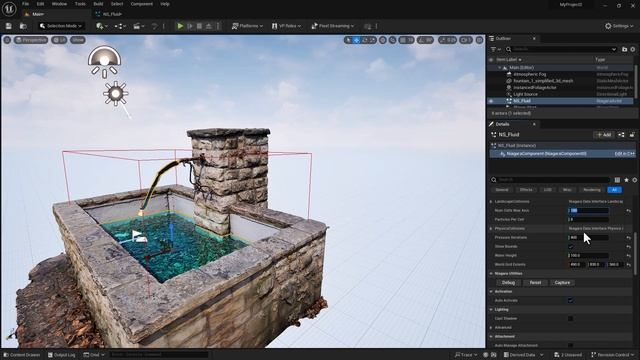
Task: Click the Outliner add folder icon
Action: pos(624,49)
